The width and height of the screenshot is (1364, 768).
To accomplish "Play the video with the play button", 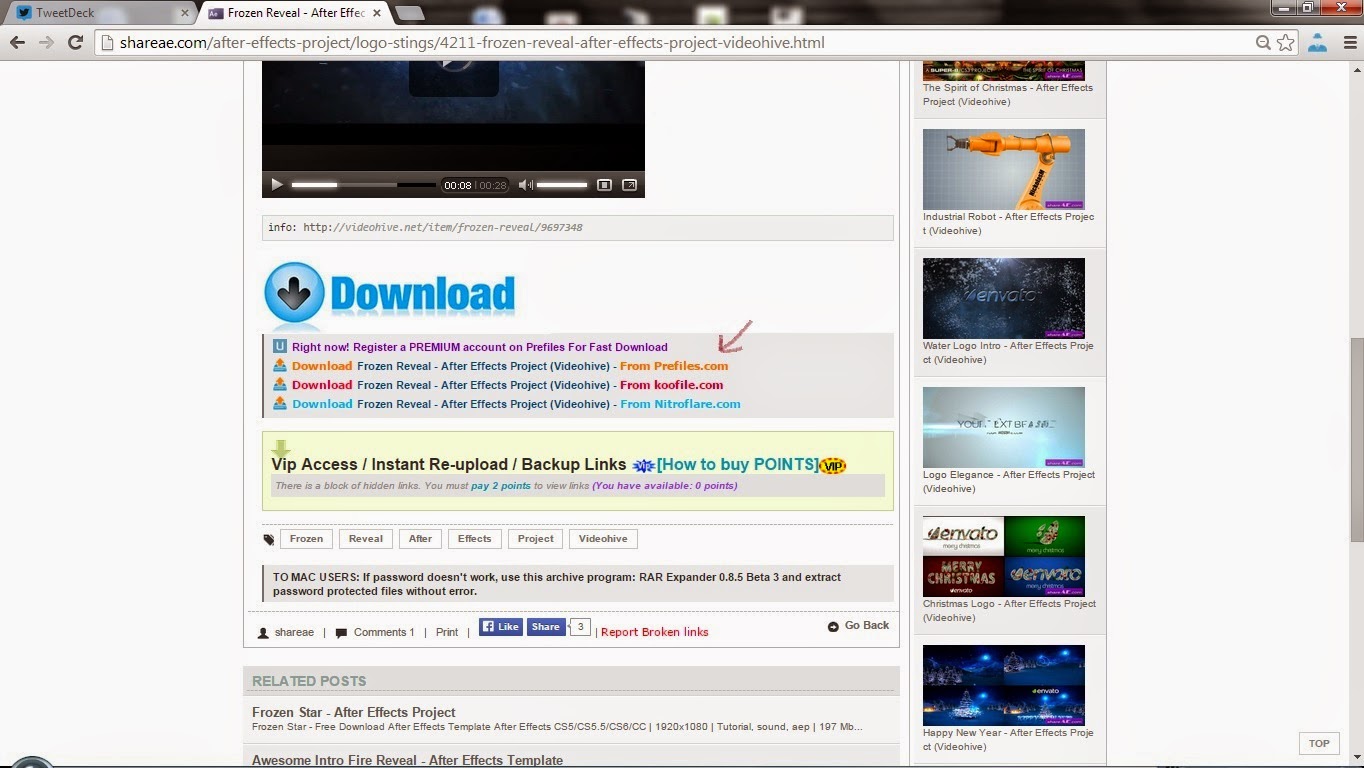I will point(277,185).
